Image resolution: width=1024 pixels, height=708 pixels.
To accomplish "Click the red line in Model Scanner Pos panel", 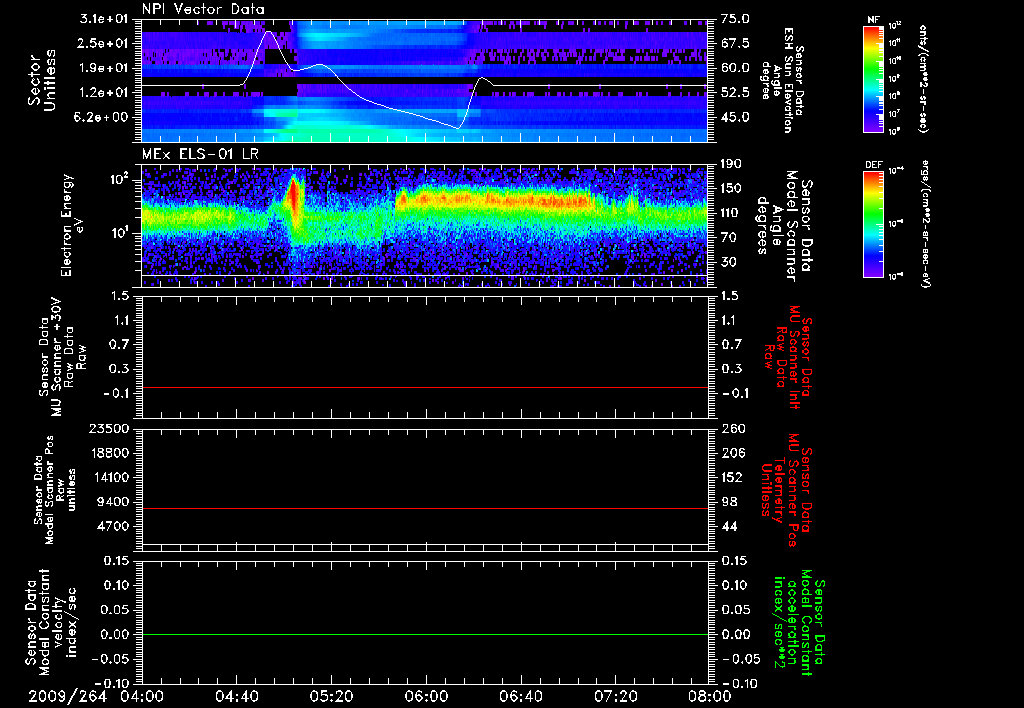I will (x=425, y=508).
